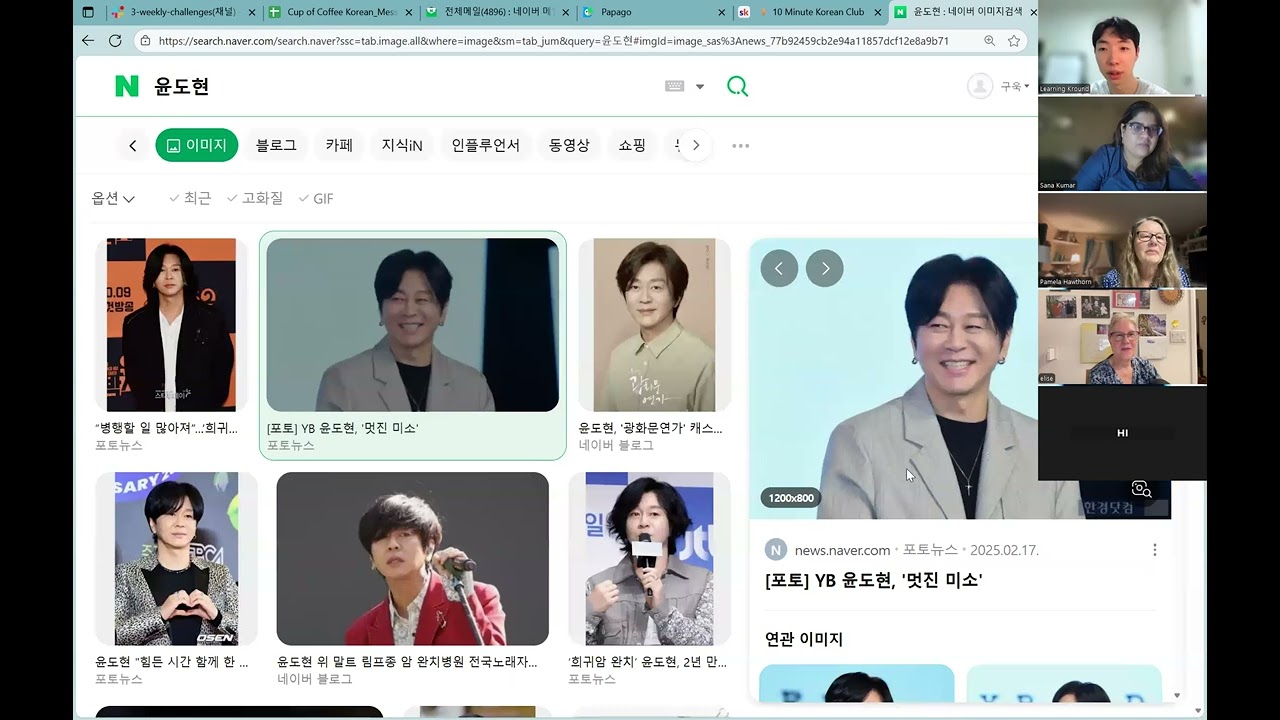This screenshot has height=720, width=1280.
Task: Toggle the 최근 filter
Action: (190, 198)
